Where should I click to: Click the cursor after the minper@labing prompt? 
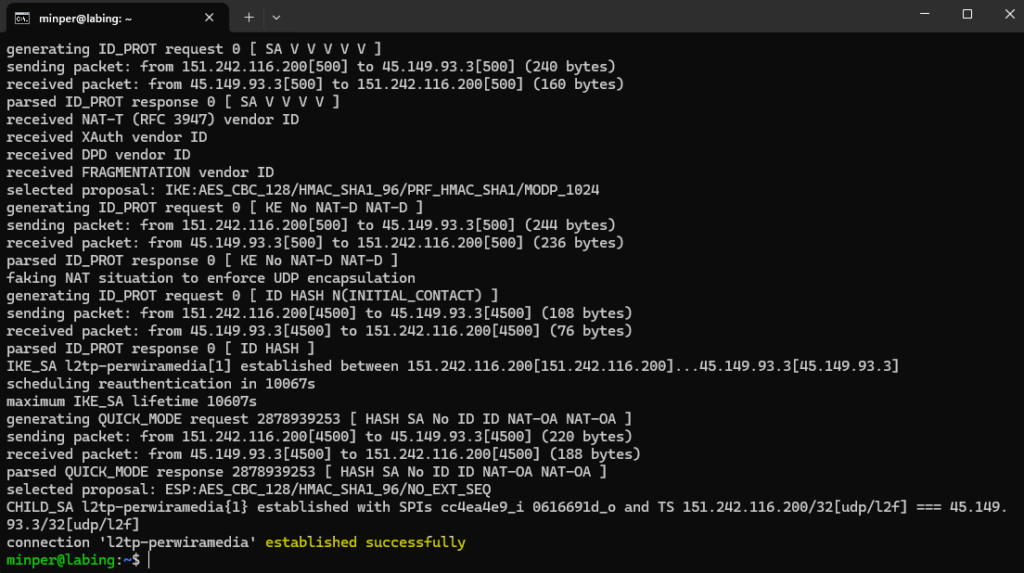(148, 560)
